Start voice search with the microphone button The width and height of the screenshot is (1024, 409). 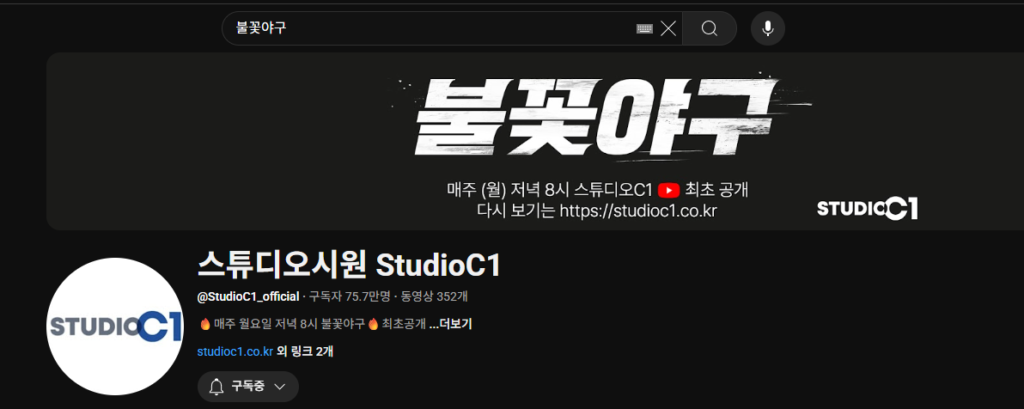768,28
